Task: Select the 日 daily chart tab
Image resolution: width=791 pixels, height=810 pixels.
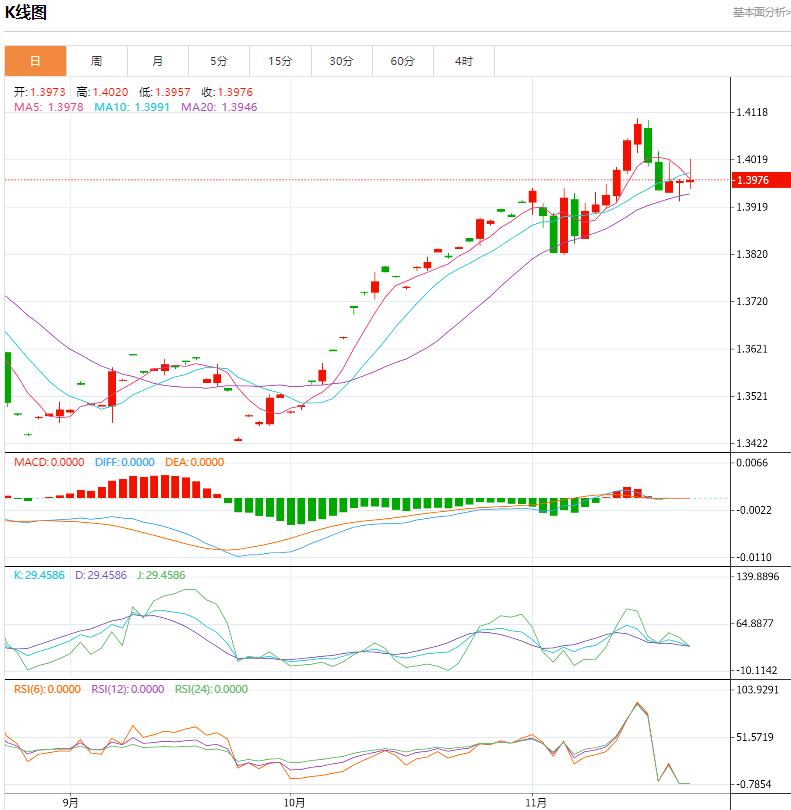Action: click(36, 61)
